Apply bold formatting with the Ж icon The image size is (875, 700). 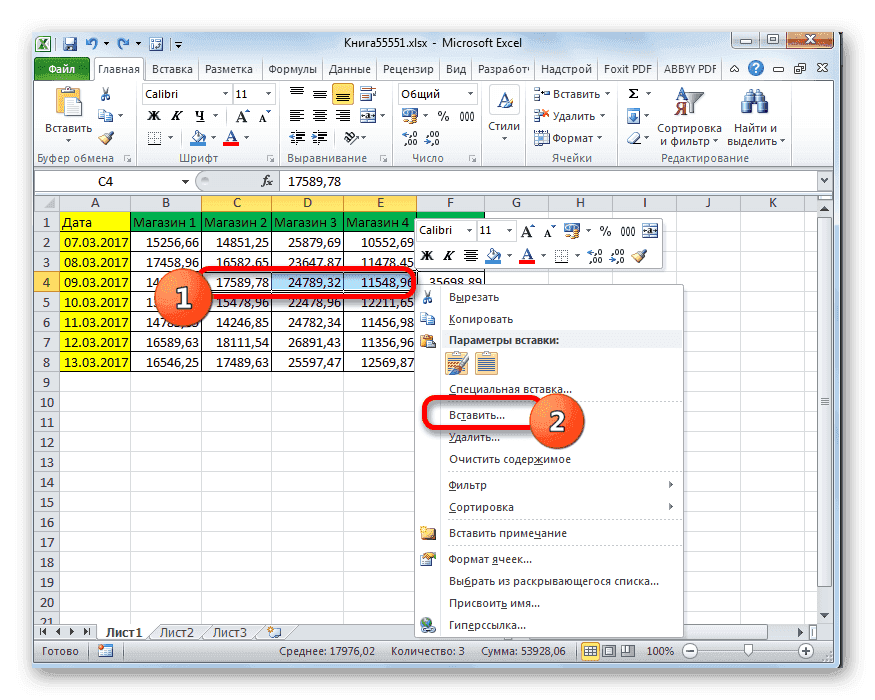point(152,117)
